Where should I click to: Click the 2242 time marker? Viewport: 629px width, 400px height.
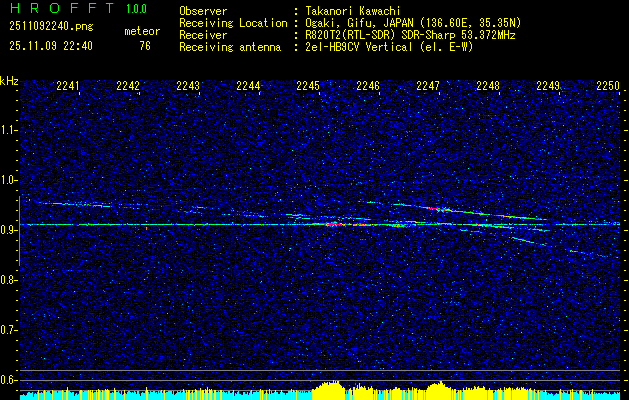point(128,86)
